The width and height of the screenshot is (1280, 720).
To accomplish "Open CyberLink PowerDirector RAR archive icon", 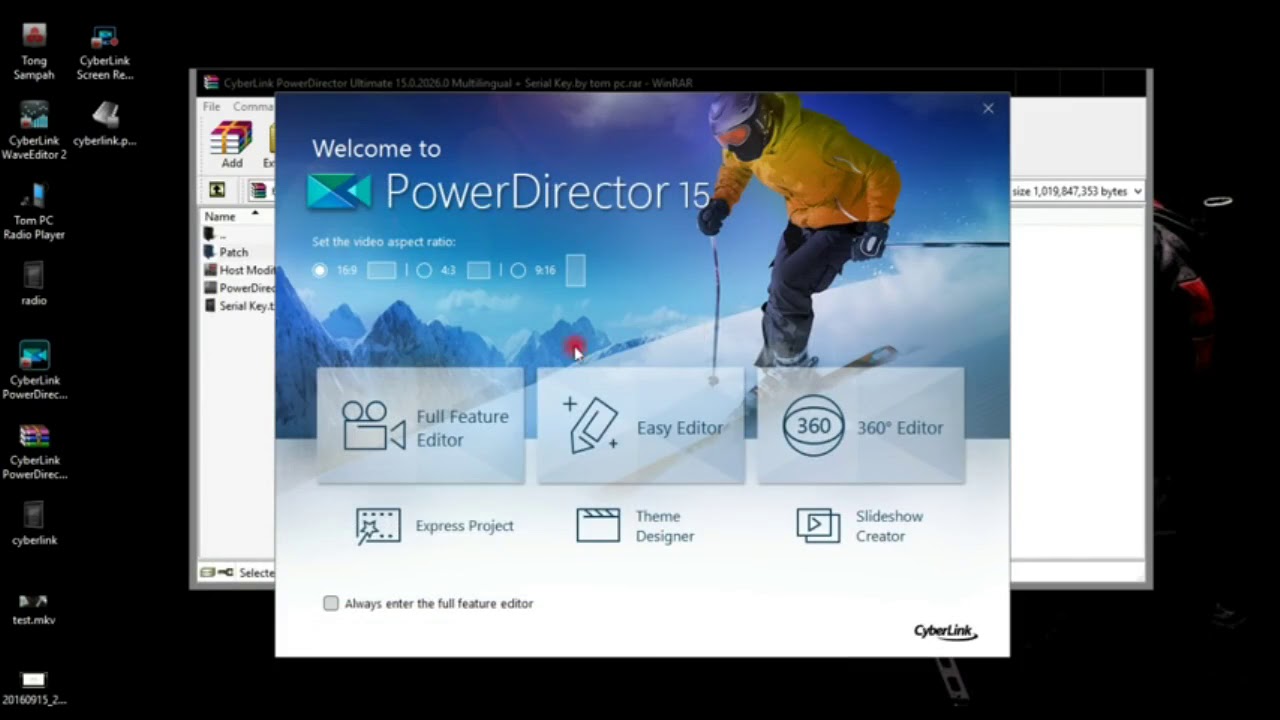I will click(x=34, y=451).
